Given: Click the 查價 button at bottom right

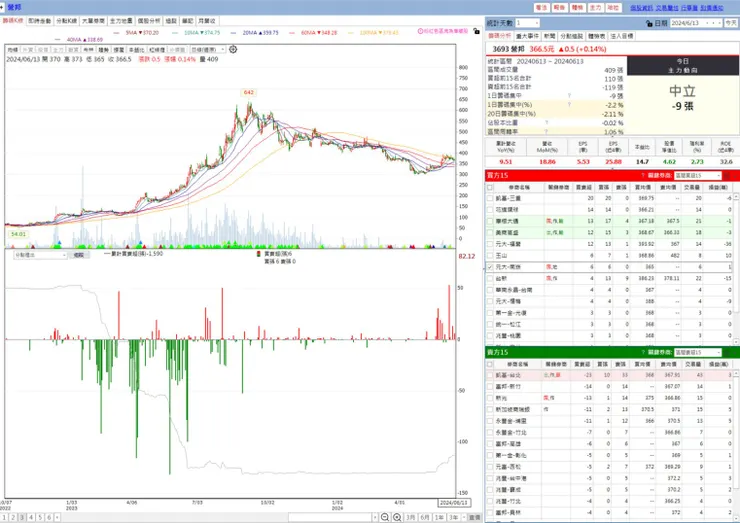Looking at the screenshot, I should (474, 518).
